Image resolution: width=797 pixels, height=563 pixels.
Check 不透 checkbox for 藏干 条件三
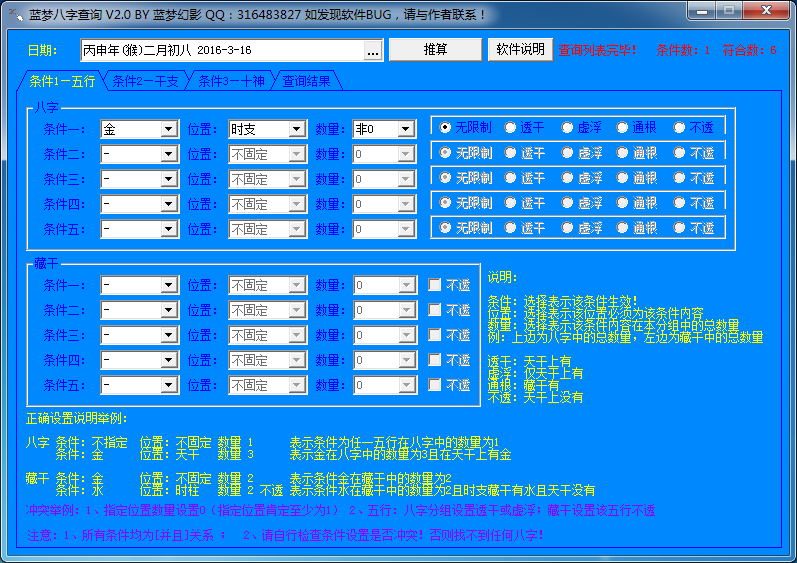(x=435, y=334)
